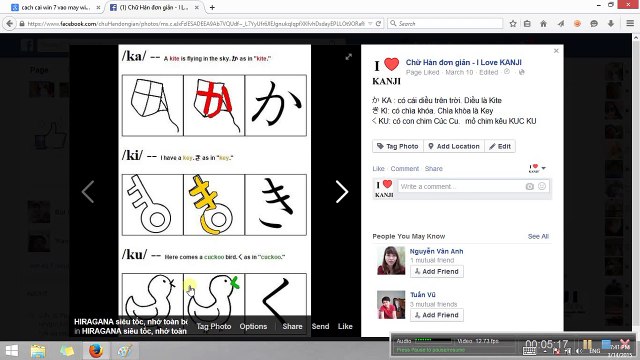Click the March 10 post date link
This screenshot has height=360, width=640.
(x=459, y=72)
